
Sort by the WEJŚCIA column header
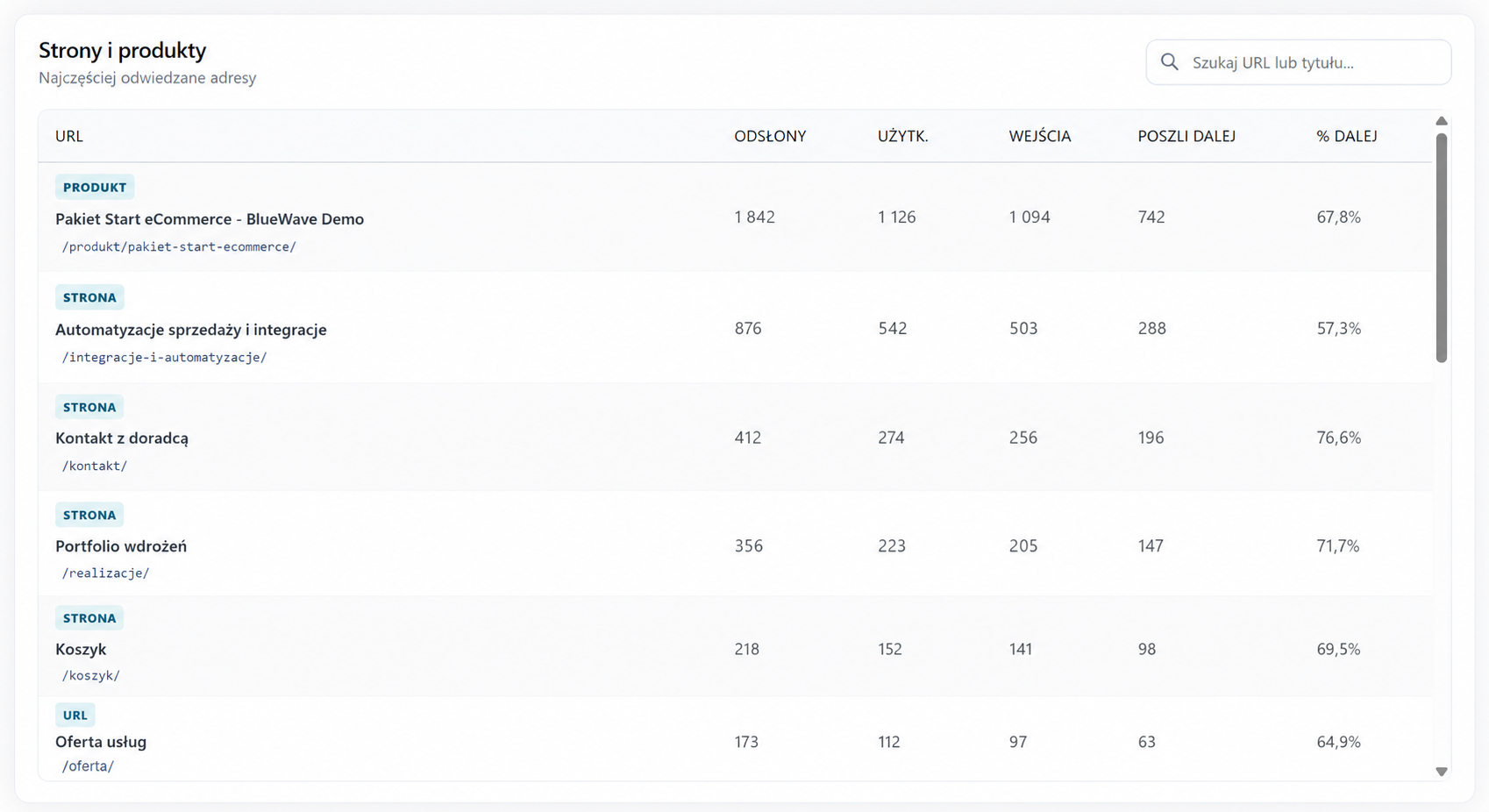pyautogui.click(x=1039, y=136)
